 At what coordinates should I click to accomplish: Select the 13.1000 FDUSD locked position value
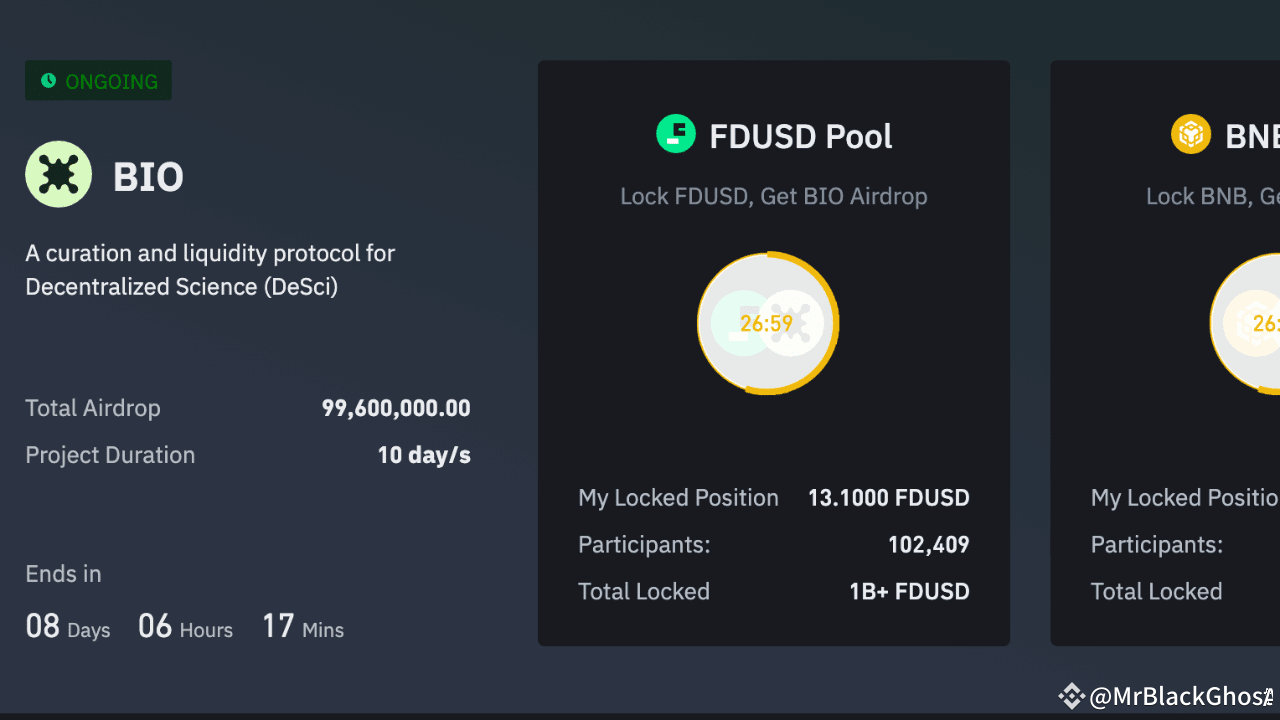[x=888, y=498]
